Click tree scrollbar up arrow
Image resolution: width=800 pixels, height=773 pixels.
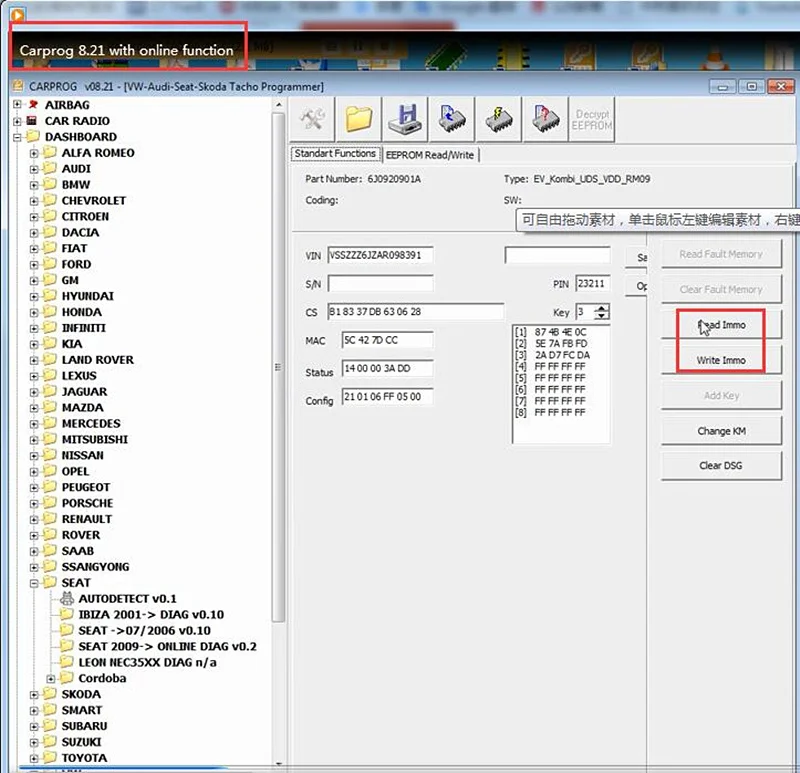click(279, 105)
